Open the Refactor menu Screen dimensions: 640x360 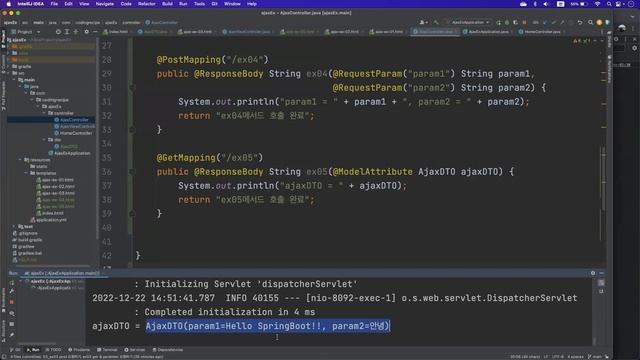tap(147, 4)
